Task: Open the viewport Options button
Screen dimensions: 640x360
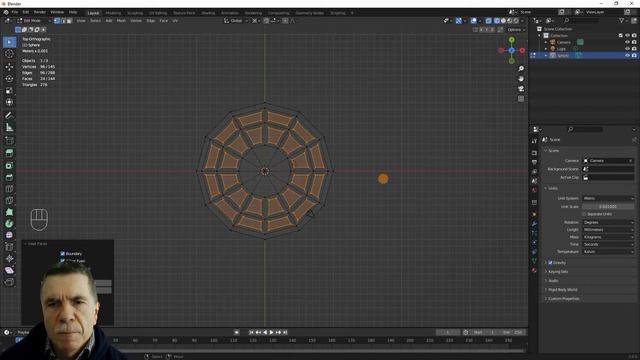Action: [516, 30]
